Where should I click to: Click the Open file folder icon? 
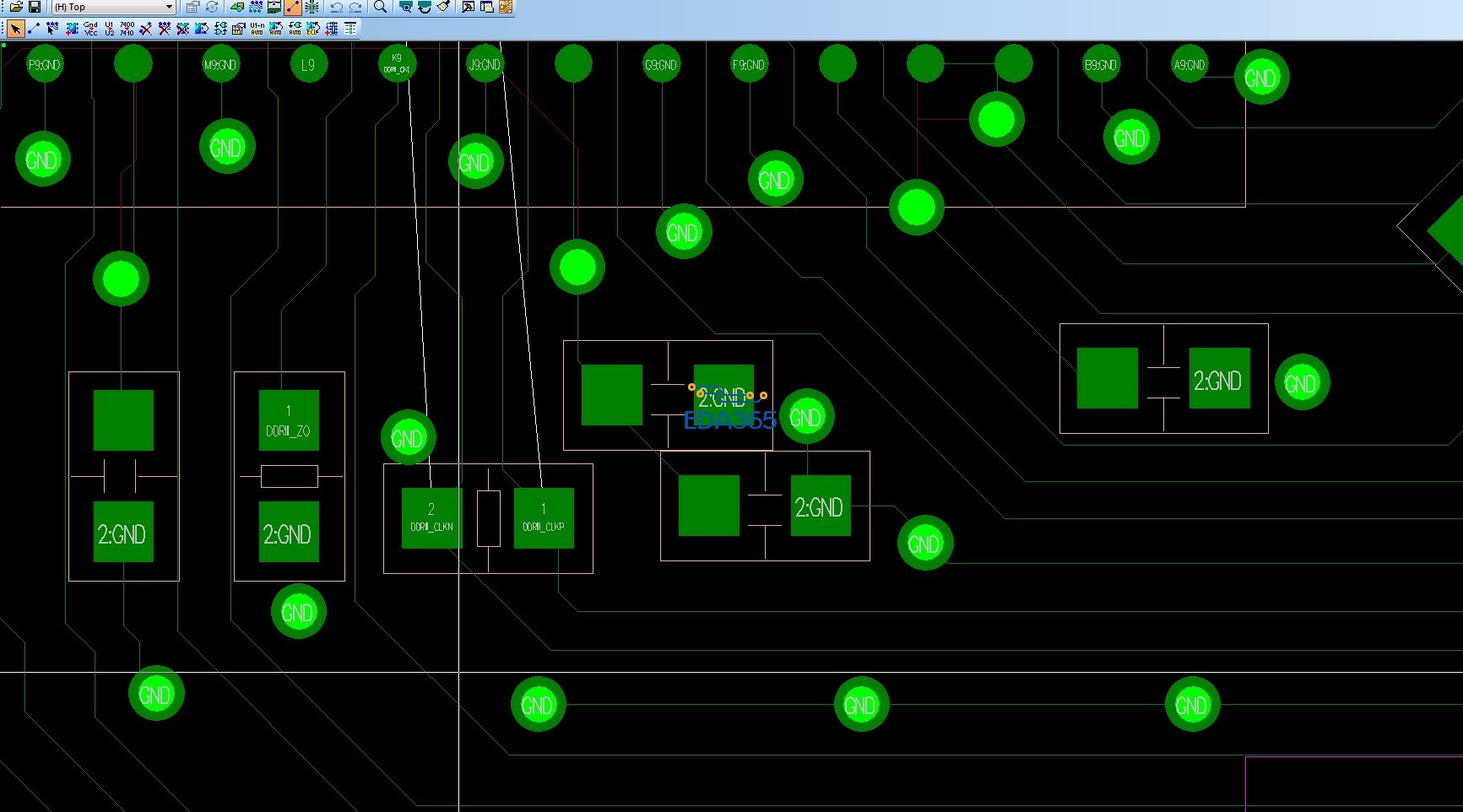[16, 7]
